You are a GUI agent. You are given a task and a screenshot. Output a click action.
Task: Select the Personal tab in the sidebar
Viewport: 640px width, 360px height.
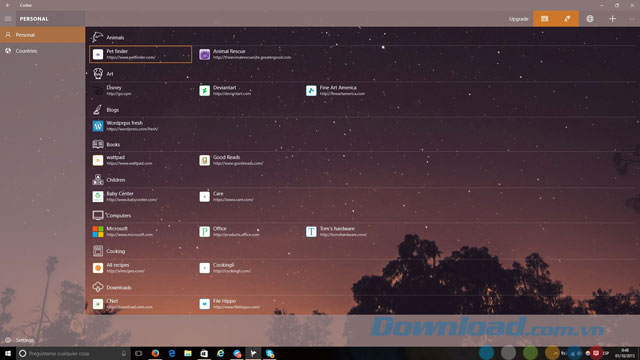(x=42, y=35)
